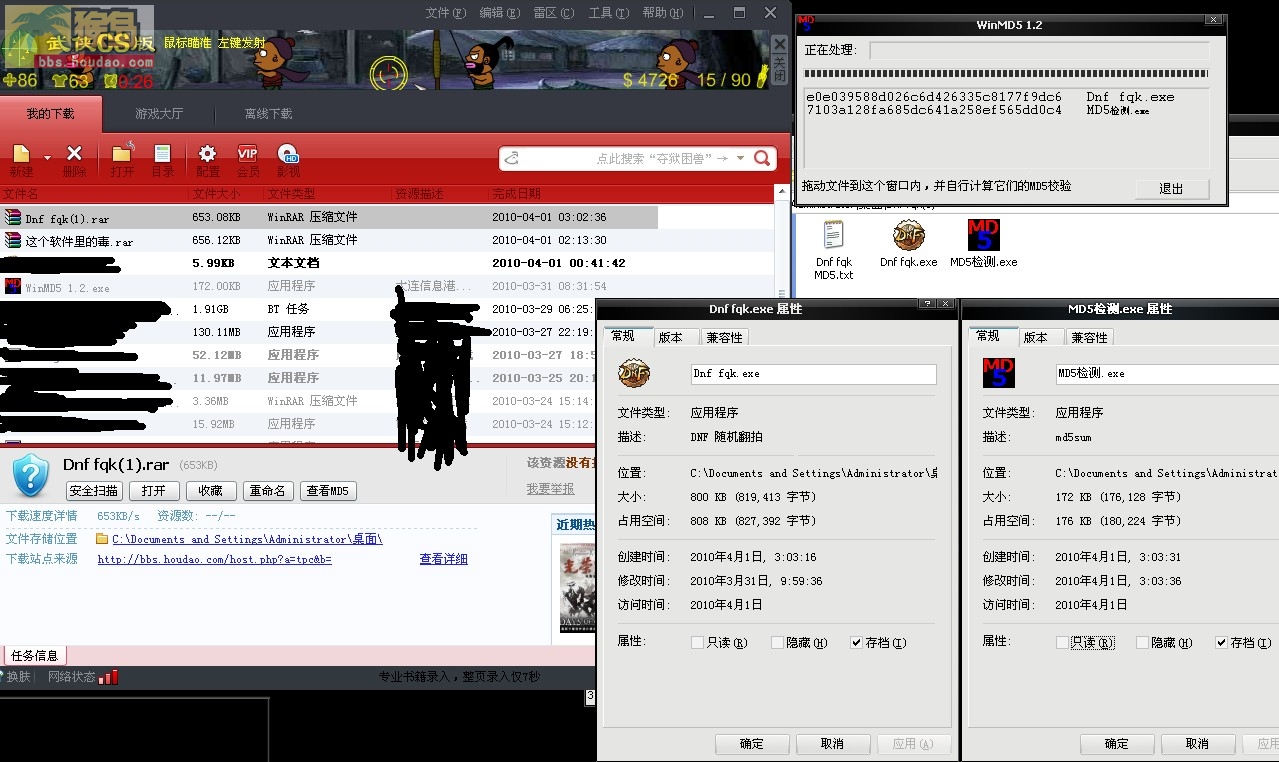Click the 网络状态 red signal bars icon
1279x762 pixels.
(108, 677)
